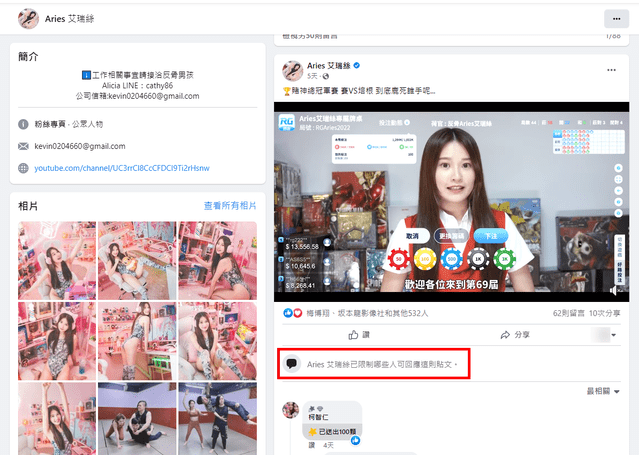
Task: Click the Aries page name in top header
Action: (69, 19)
